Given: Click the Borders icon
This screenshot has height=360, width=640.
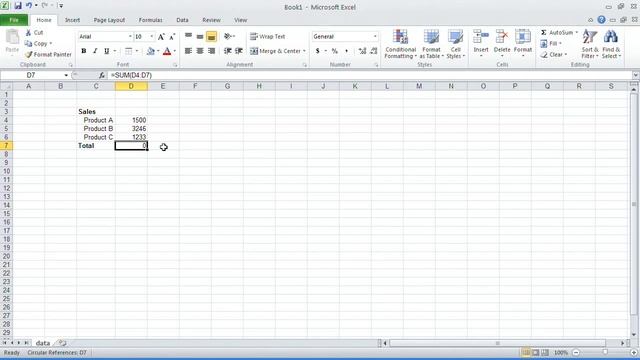Looking at the screenshot, I should click(129, 51).
